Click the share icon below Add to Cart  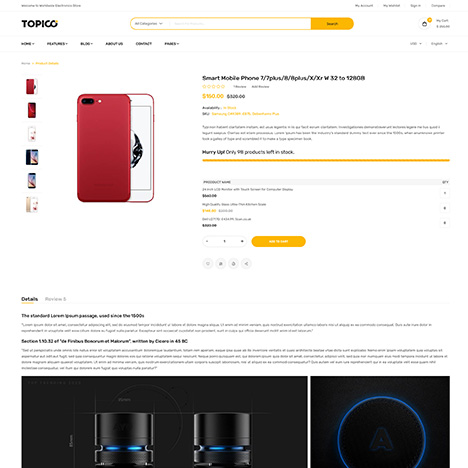(x=246, y=264)
